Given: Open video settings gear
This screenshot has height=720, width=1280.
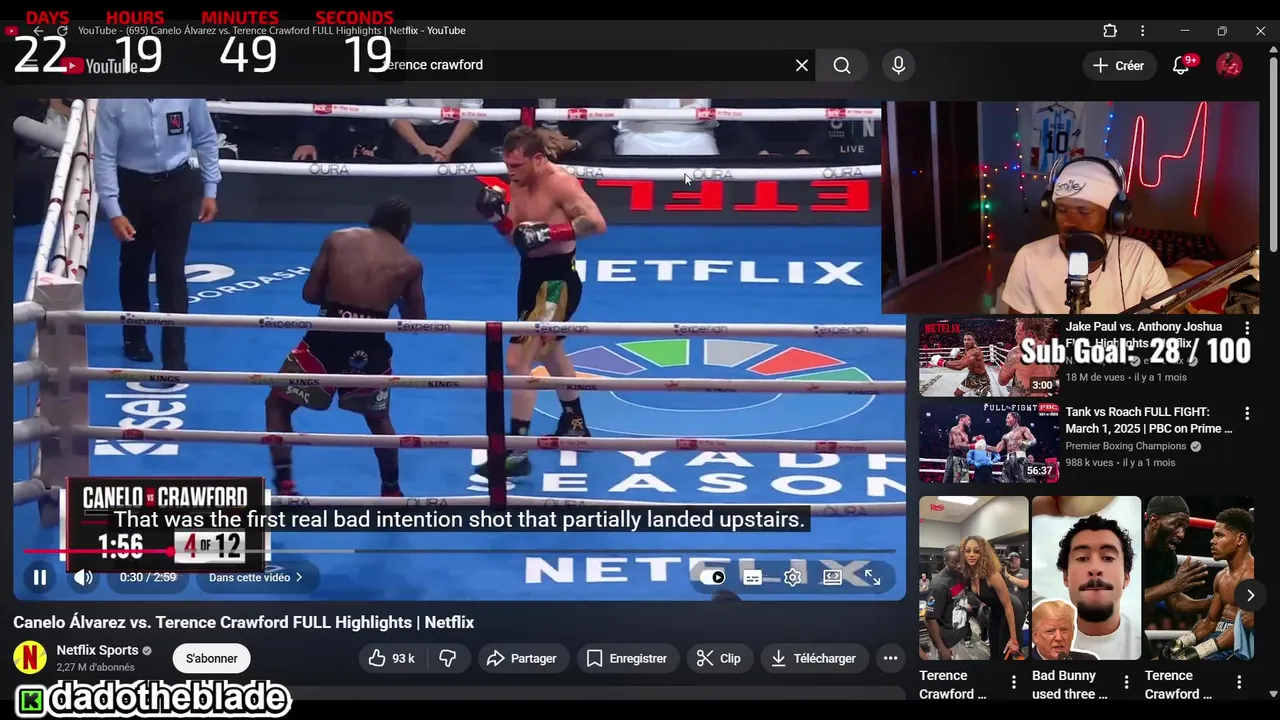Looking at the screenshot, I should coord(792,577).
